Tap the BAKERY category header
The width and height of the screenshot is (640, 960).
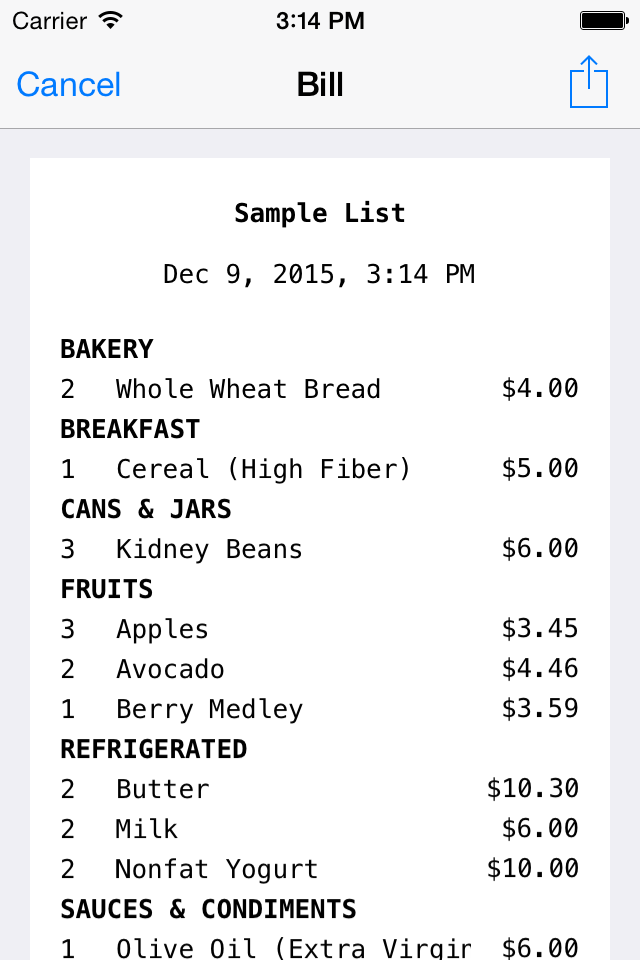coord(107,349)
